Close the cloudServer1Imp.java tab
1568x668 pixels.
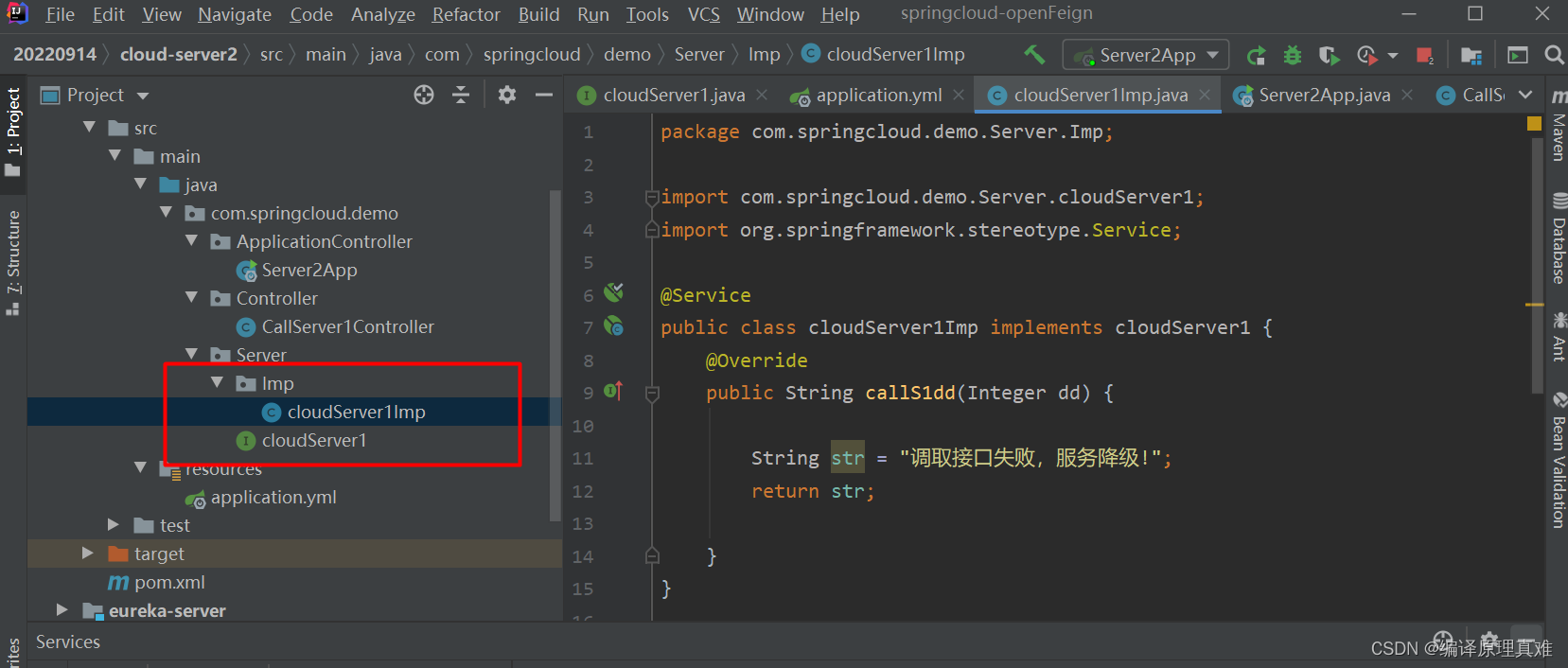(x=1205, y=95)
